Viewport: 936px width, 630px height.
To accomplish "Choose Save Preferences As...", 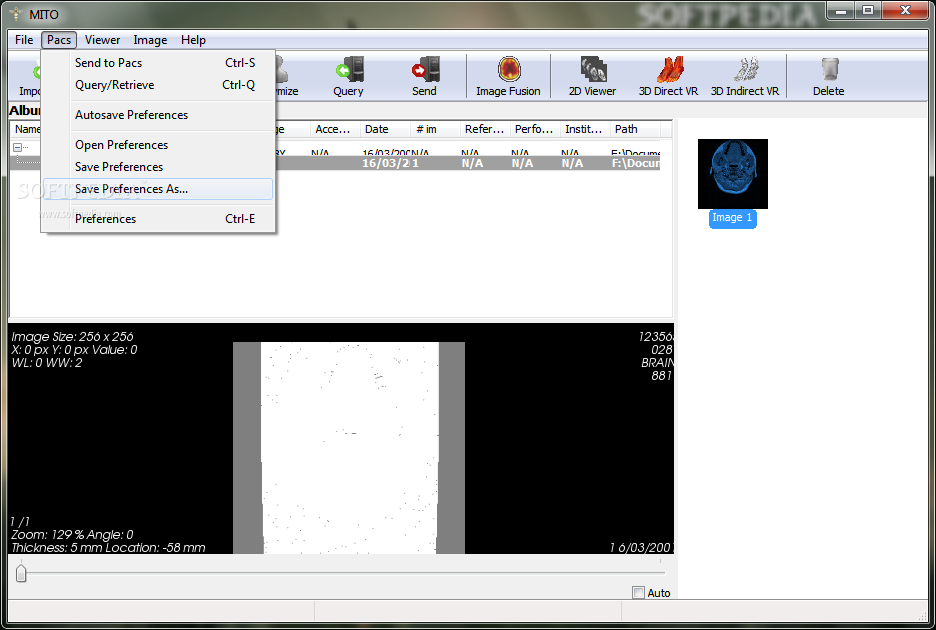I will pyautogui.click(x=158, y=189).
